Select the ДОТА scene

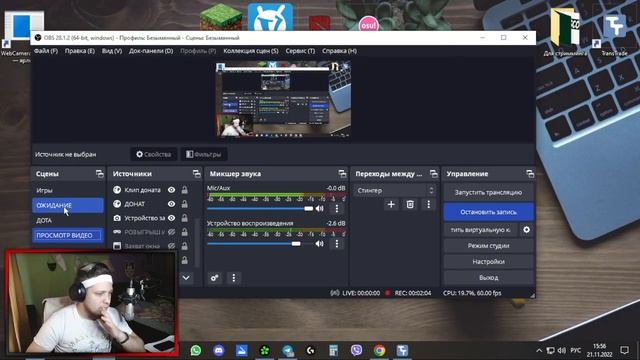point(68,220)
